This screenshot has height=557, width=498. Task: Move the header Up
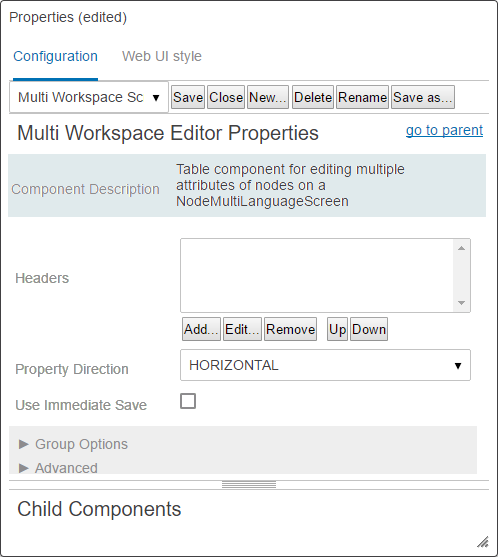337,329
